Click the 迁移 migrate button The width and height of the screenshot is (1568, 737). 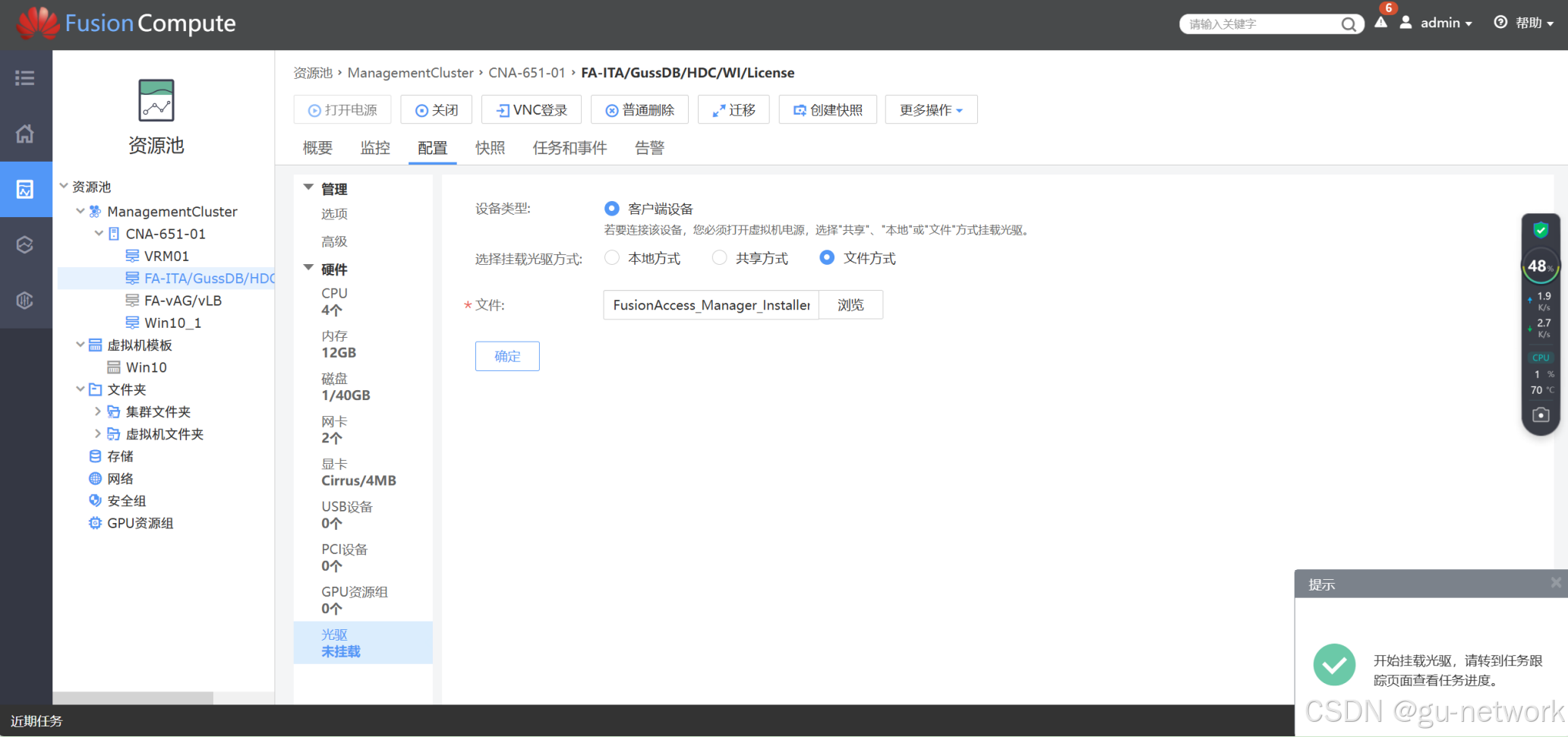tap(734, 109)
